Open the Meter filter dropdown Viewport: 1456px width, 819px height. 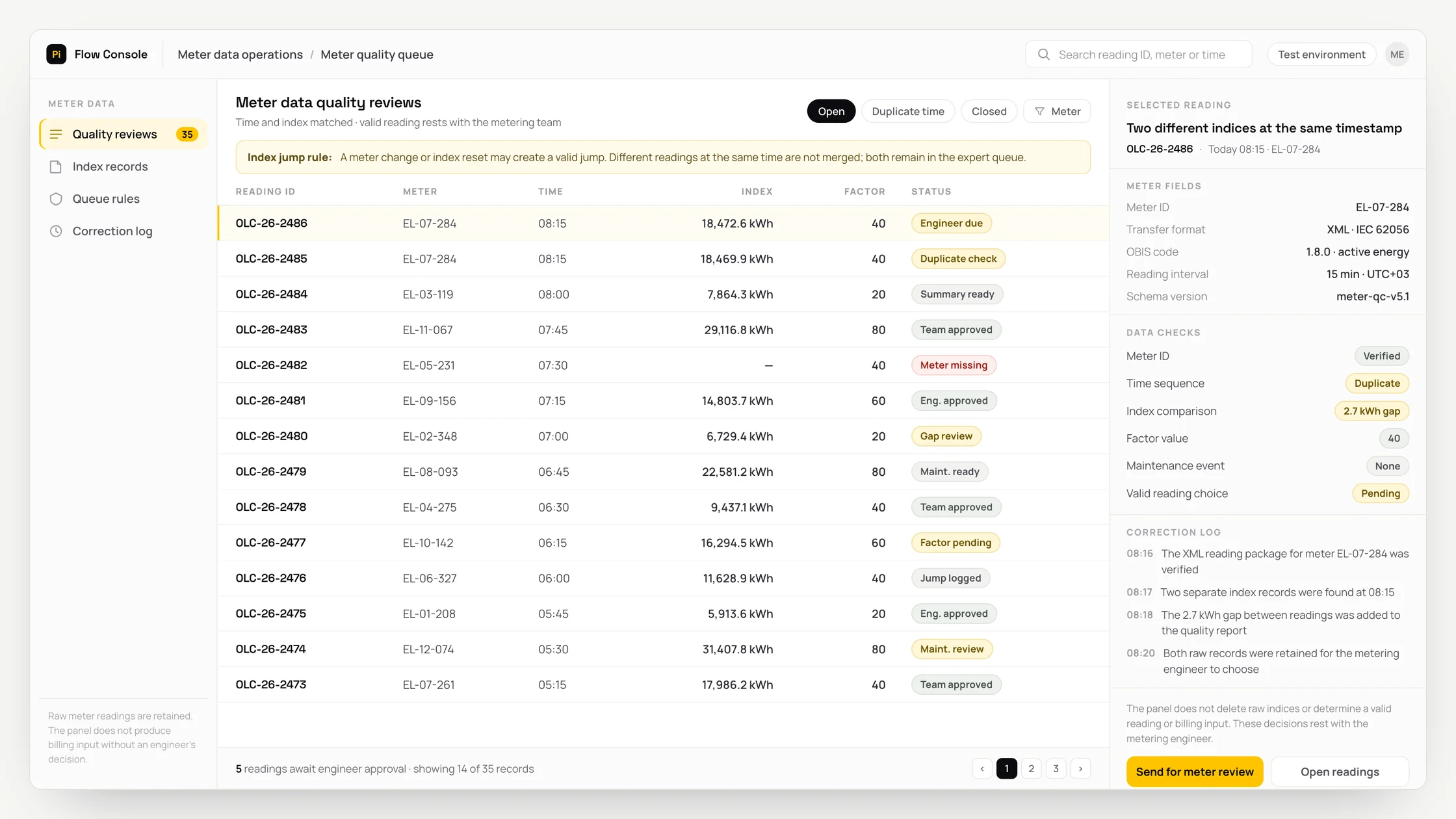[x=1057, y=112]
